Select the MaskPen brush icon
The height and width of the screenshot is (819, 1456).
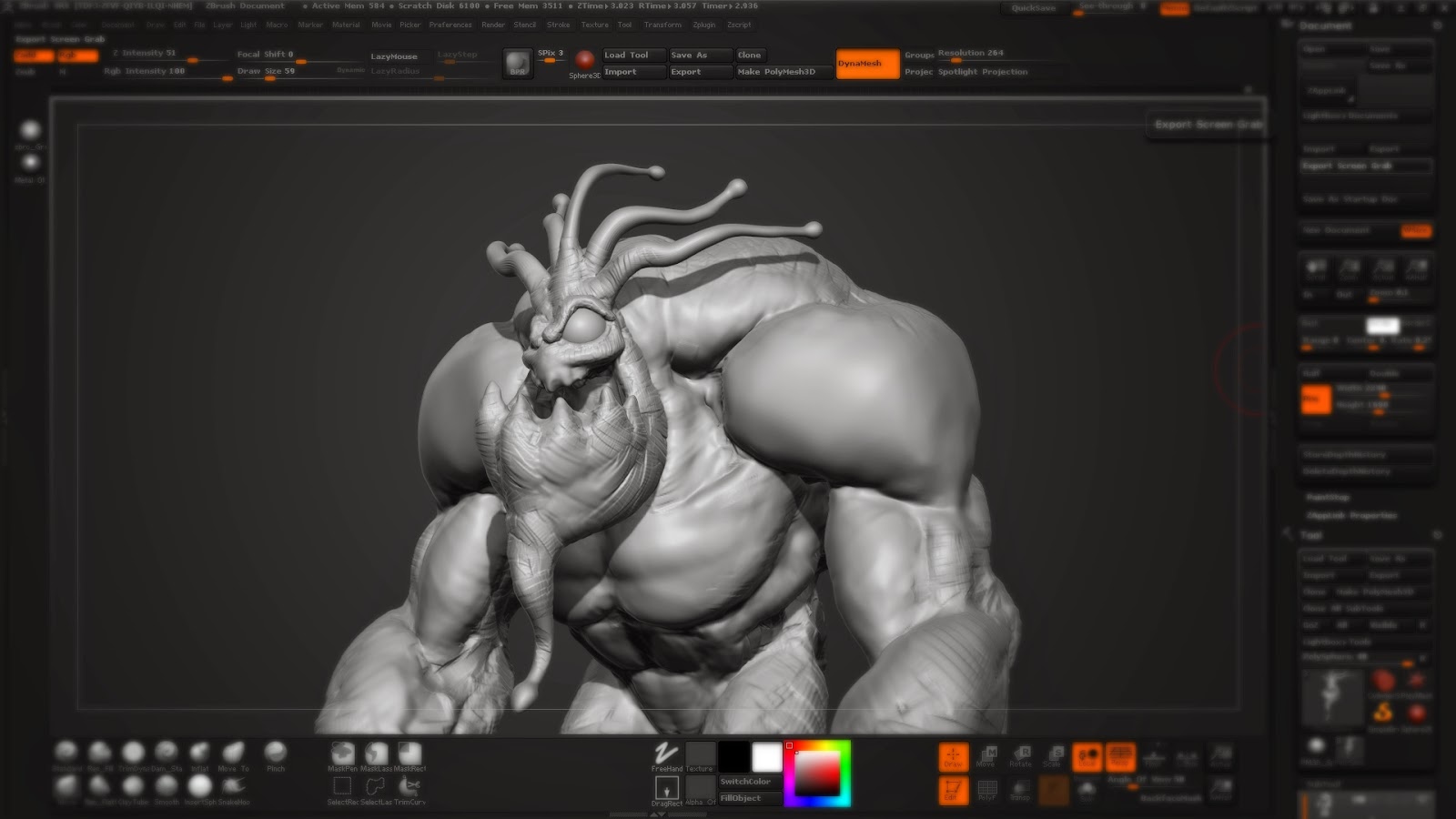pyautogui.click(x=342, y=752)
